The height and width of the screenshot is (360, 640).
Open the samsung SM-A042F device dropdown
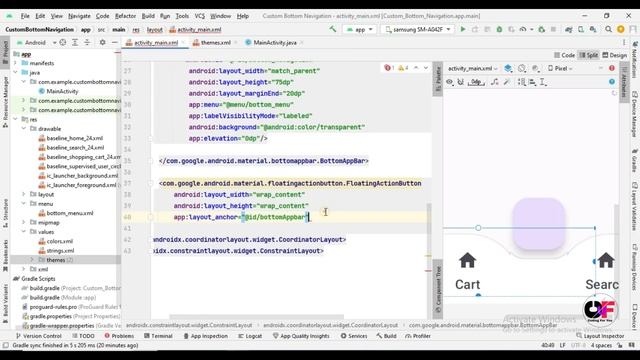pos(418,29)
